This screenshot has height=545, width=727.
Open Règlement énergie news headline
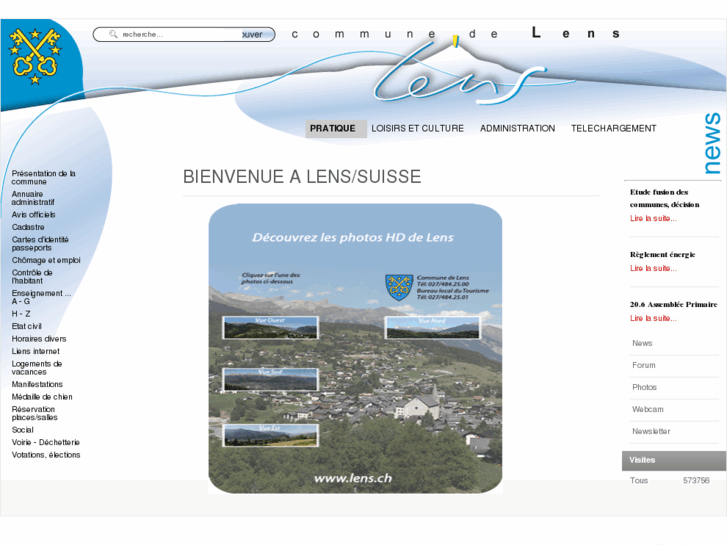point(663,254)
